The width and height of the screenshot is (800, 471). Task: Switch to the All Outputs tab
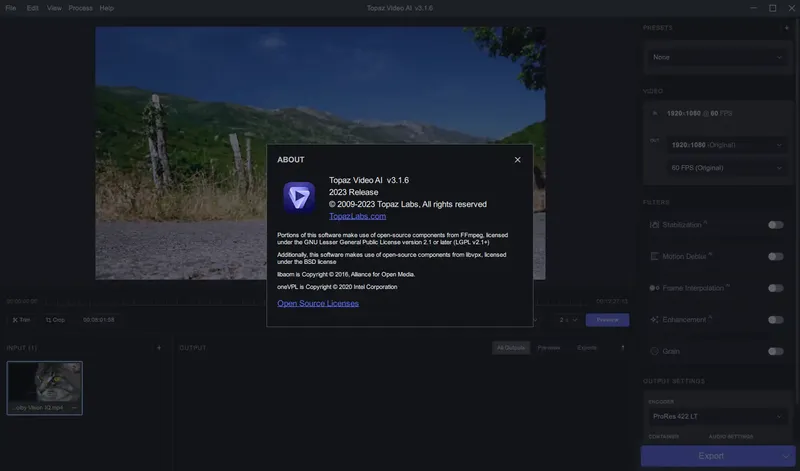pyautogui.click(x=511, y=348)
